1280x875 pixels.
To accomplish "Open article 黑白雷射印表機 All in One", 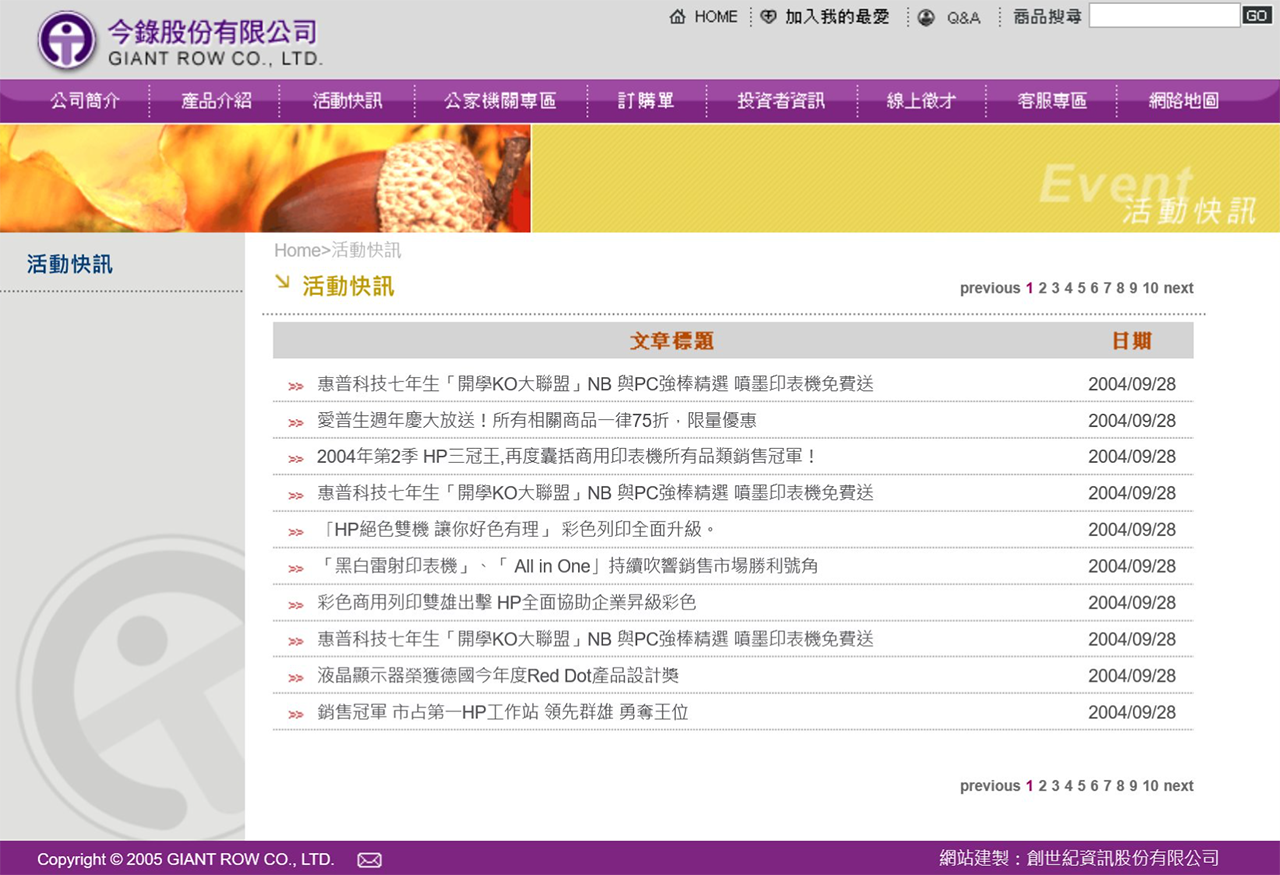I will click(x=568, y=567).
